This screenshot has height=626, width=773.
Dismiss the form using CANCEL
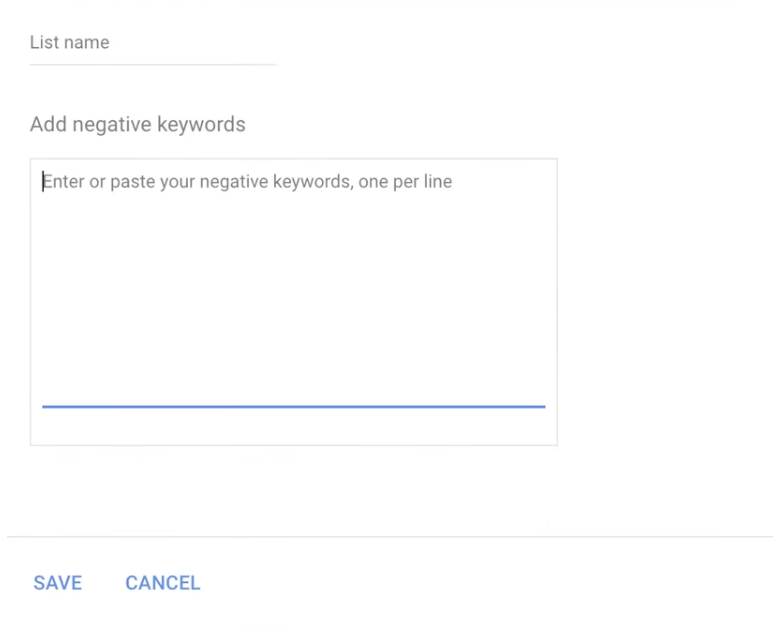[x=163, y=583]
